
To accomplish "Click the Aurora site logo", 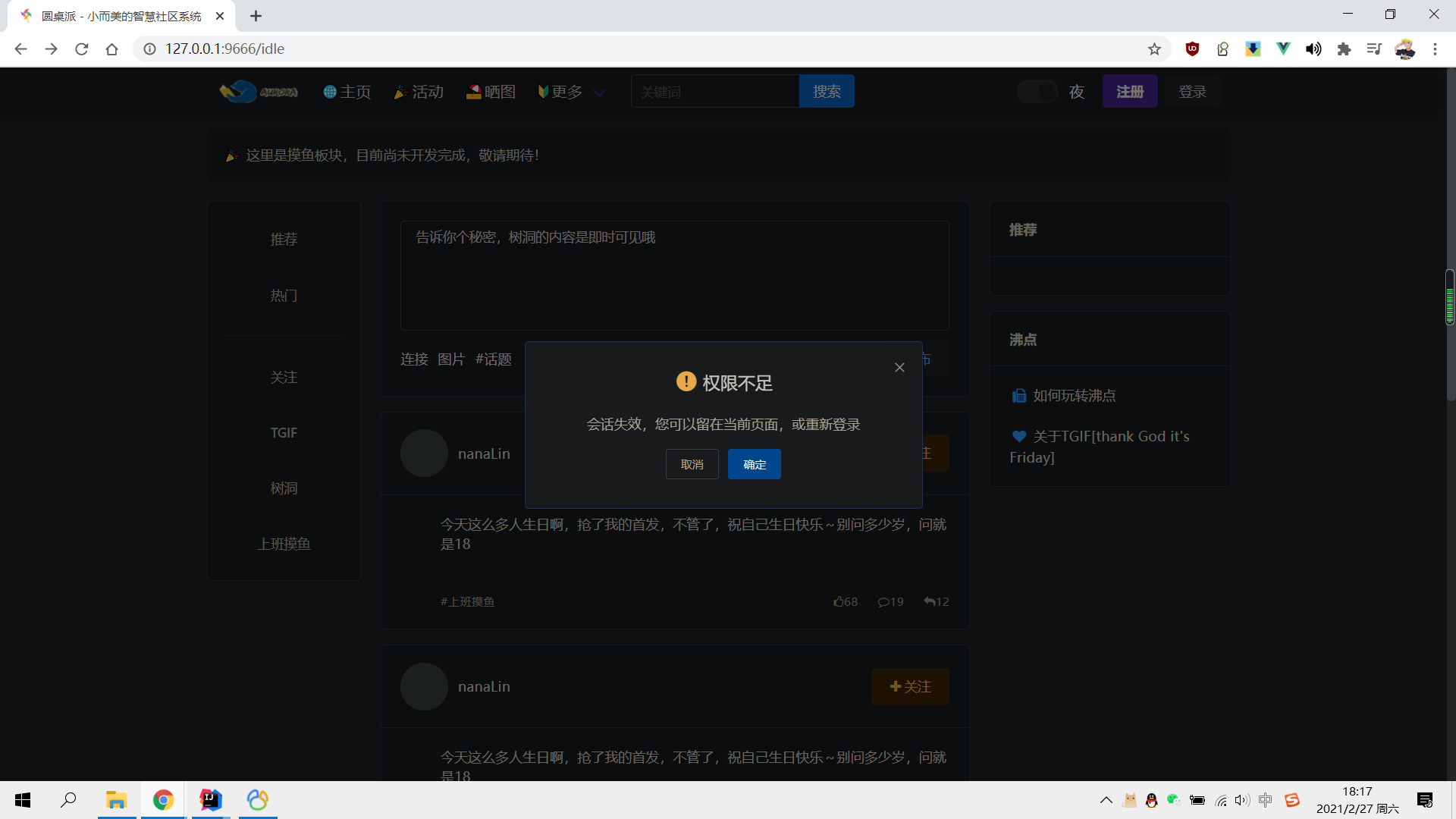I will pyautogui.click(x=258, y=92).
